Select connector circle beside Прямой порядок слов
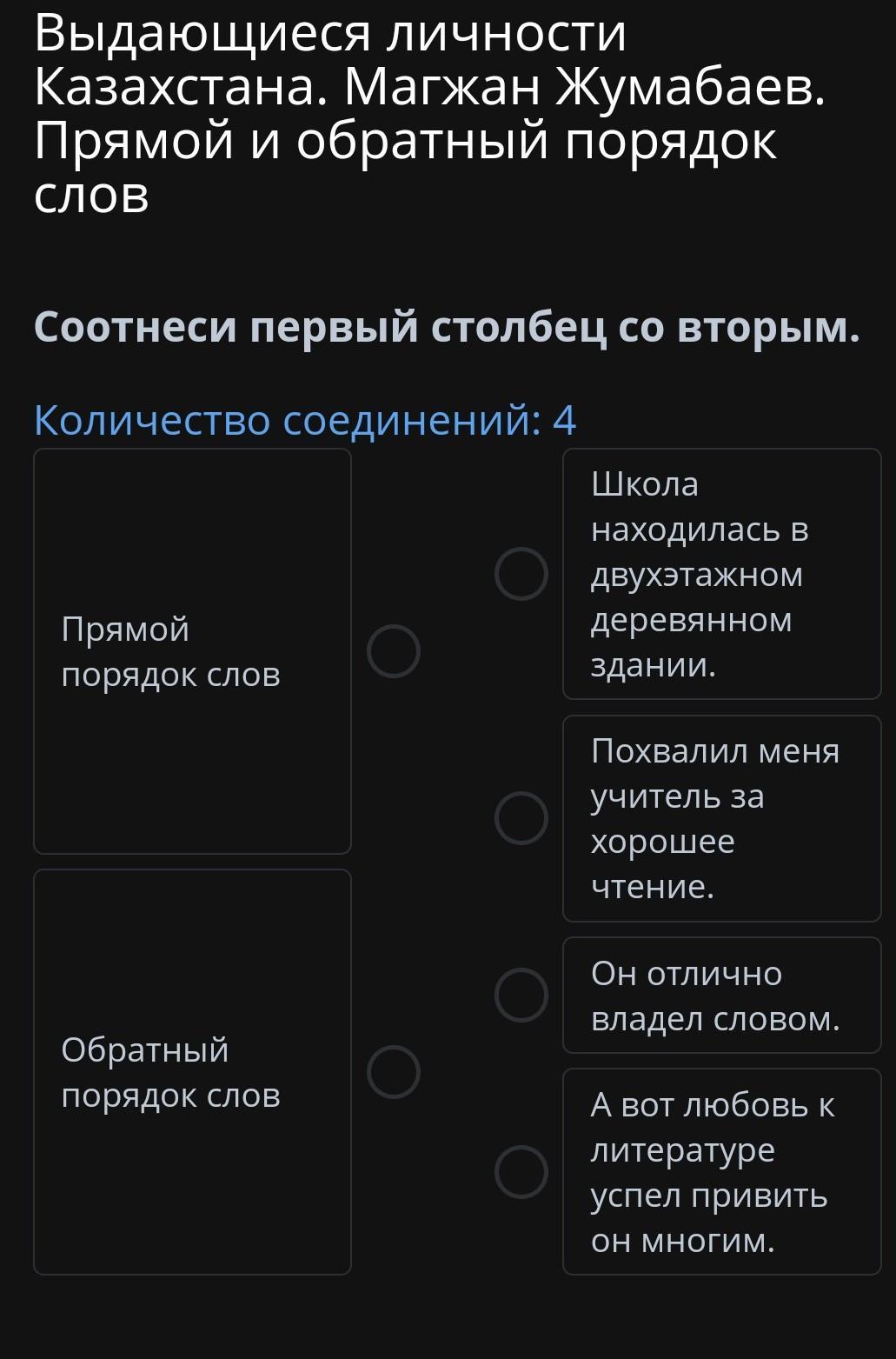The image size is (896, 1359). [x=393, y=651]
